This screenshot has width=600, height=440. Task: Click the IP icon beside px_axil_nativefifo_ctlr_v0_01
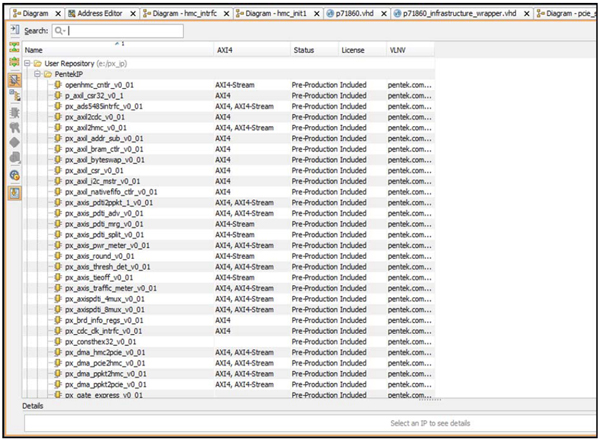point(58,192)
